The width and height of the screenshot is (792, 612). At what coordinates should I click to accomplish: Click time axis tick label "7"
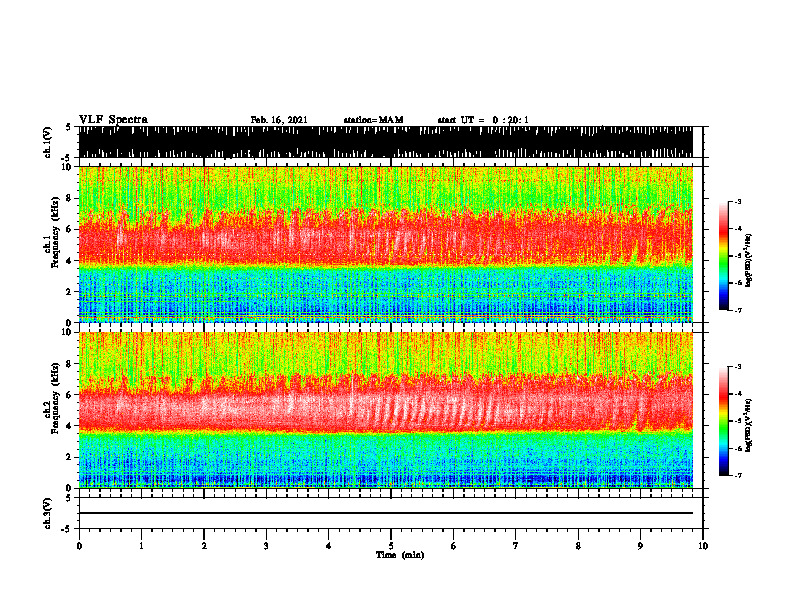point(516,546)
